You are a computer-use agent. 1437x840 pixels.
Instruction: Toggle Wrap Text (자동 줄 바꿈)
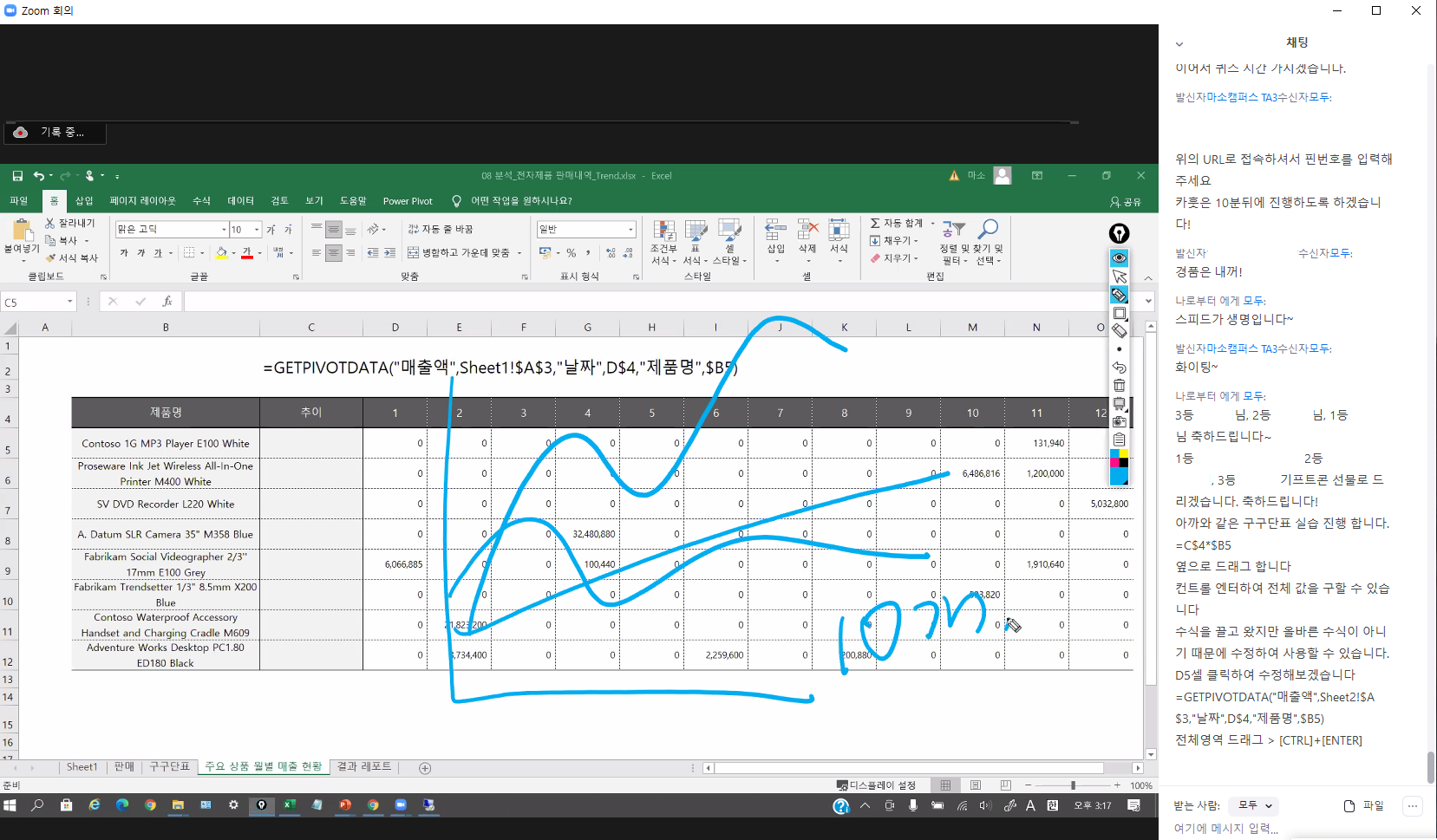click(x=441, y=229)
